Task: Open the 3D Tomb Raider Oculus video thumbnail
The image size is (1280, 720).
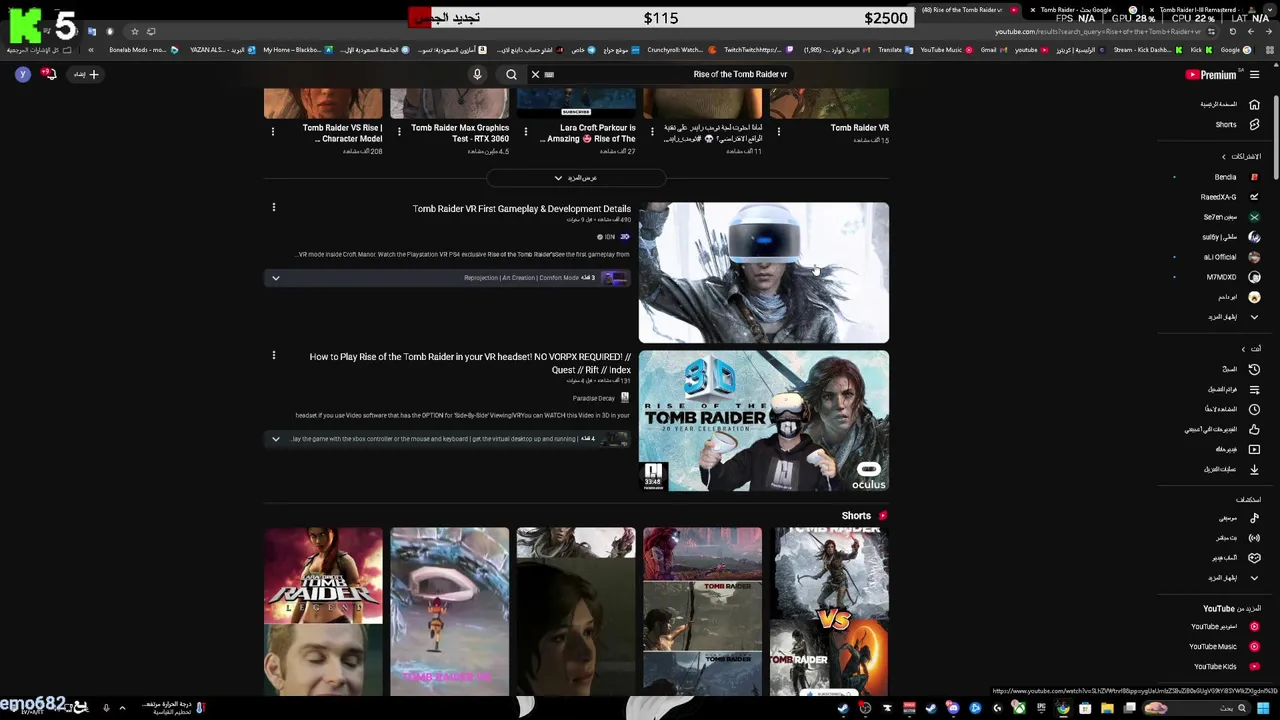Action: (764, 421)
